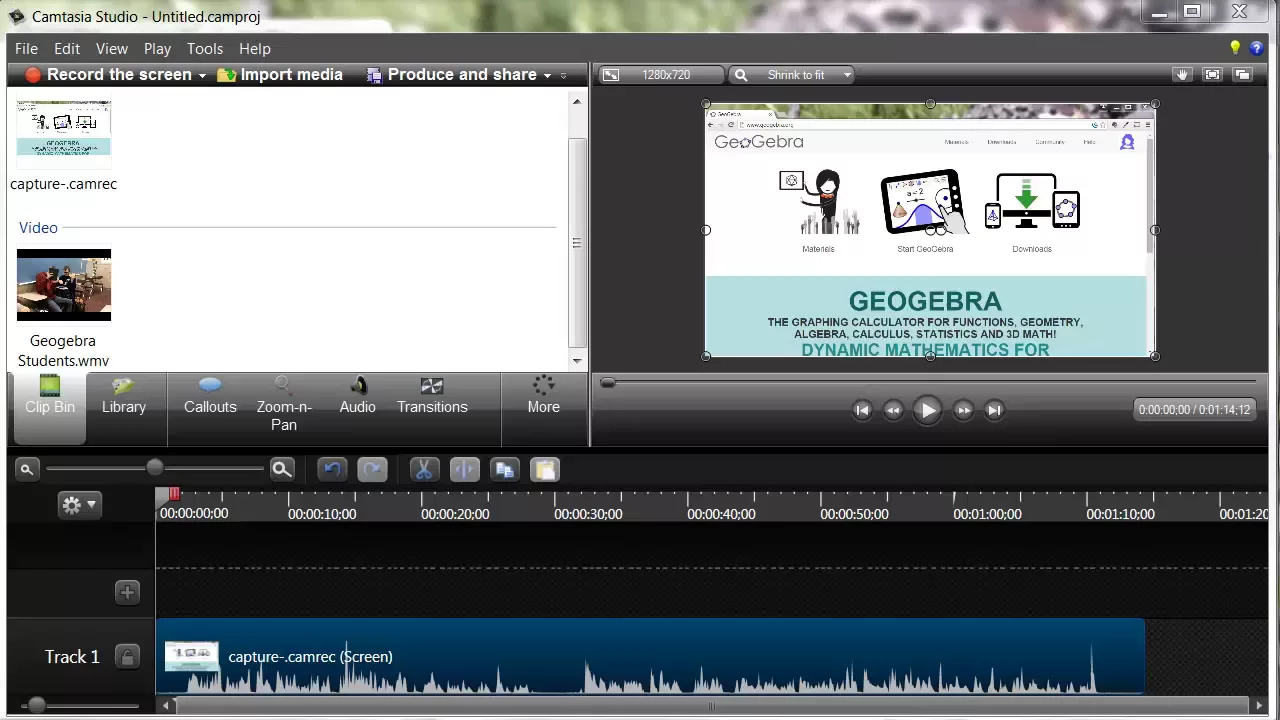Open the Callouts tab
Viewport: 1280px width, 720px height.
pos(210,396)
